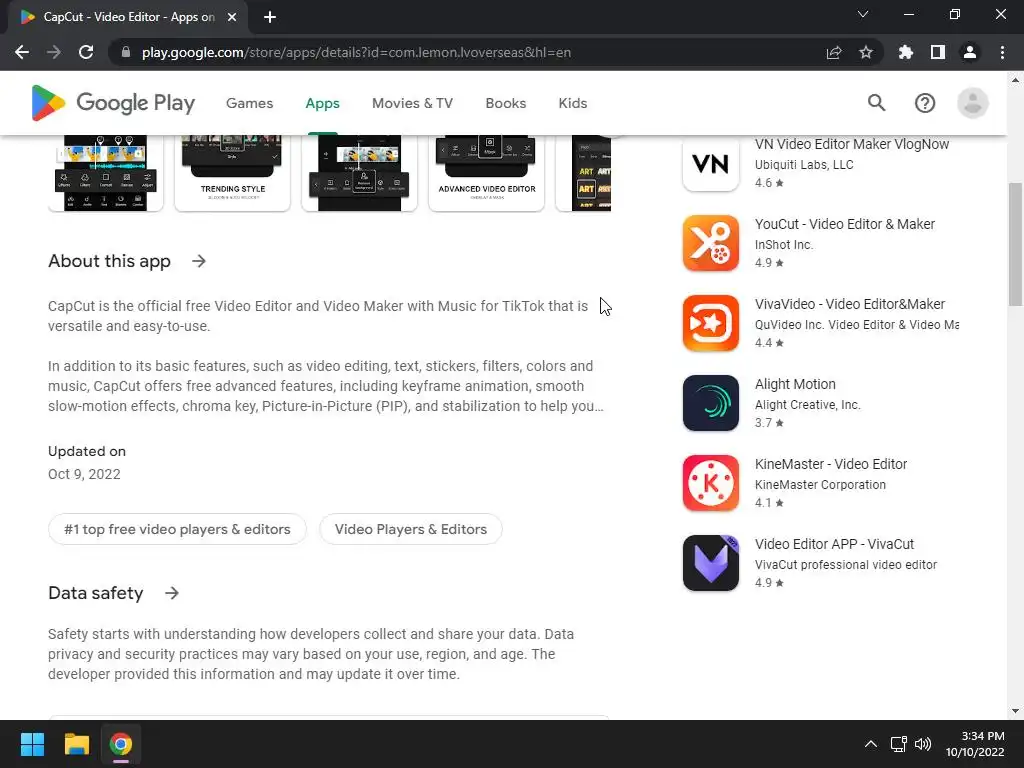Open the Chrome three-dot menu
This screenshot has height=768, width=1024.
tap(1002, 52)
